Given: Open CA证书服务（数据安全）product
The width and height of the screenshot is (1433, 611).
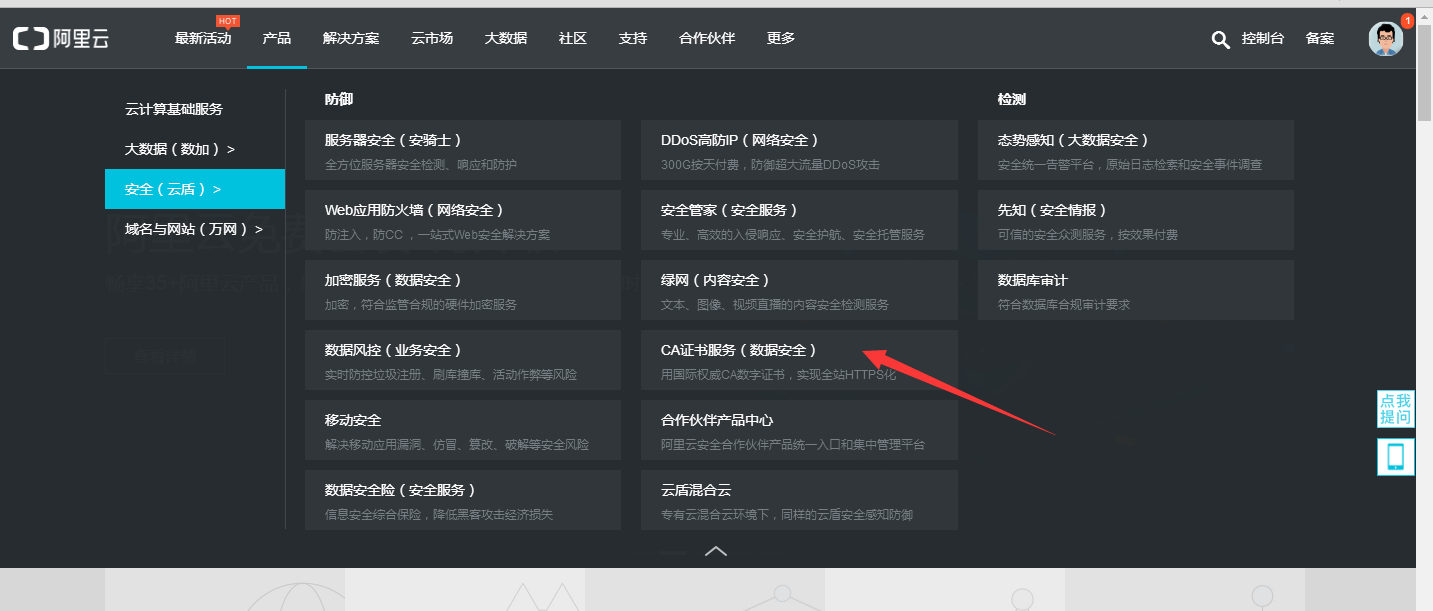Looking at the screenshot, I should pyautogui.click(x=799, y=360).
